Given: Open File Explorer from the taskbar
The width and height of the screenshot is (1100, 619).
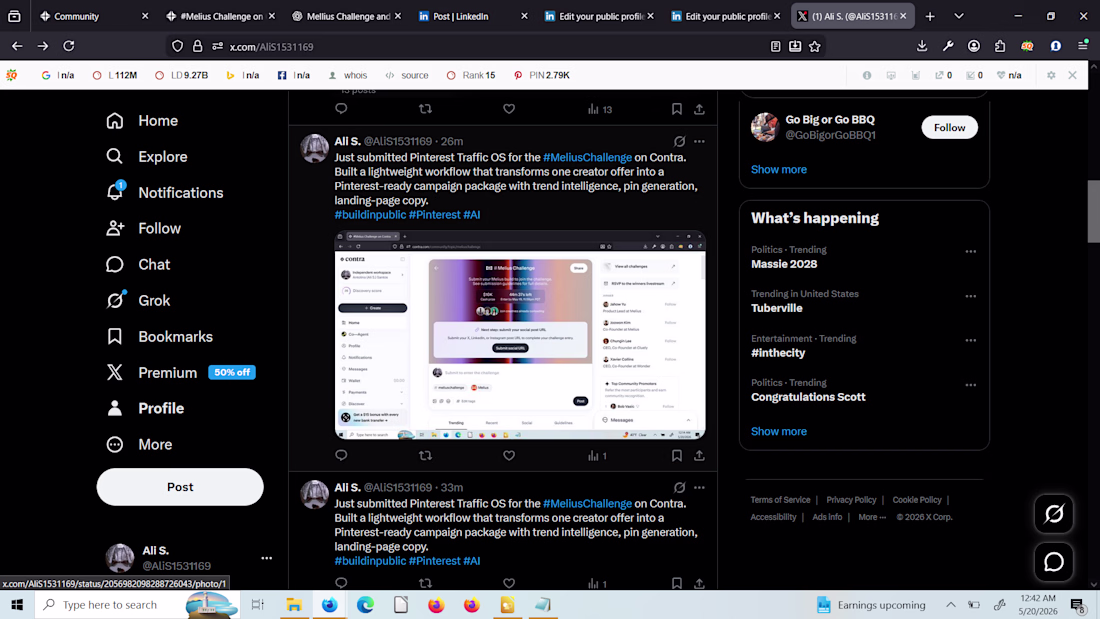Looking at the screenshot, I should click(x=293, y=604).
